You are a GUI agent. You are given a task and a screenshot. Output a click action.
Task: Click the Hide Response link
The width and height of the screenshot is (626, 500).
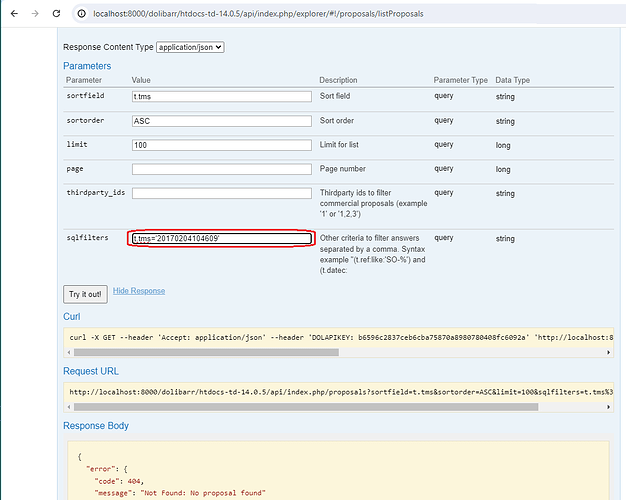coord(139,291)
